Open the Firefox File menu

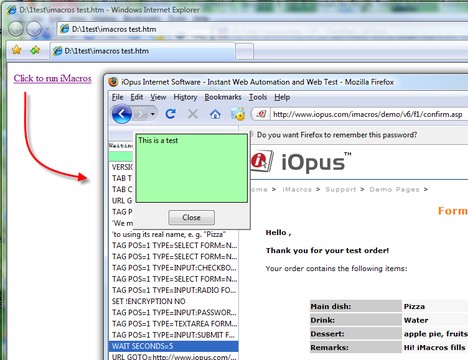117,97
